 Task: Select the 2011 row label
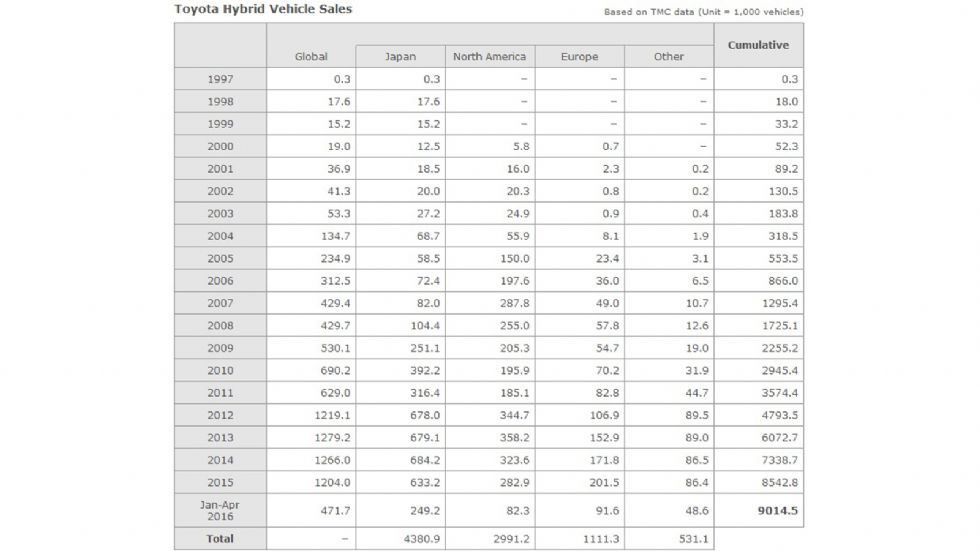tap(220, 393)
